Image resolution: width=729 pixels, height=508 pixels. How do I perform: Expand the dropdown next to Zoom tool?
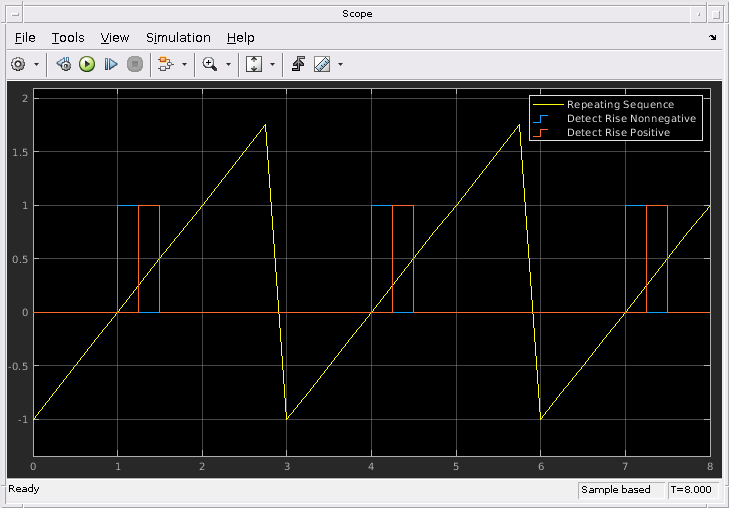point(228,65)
